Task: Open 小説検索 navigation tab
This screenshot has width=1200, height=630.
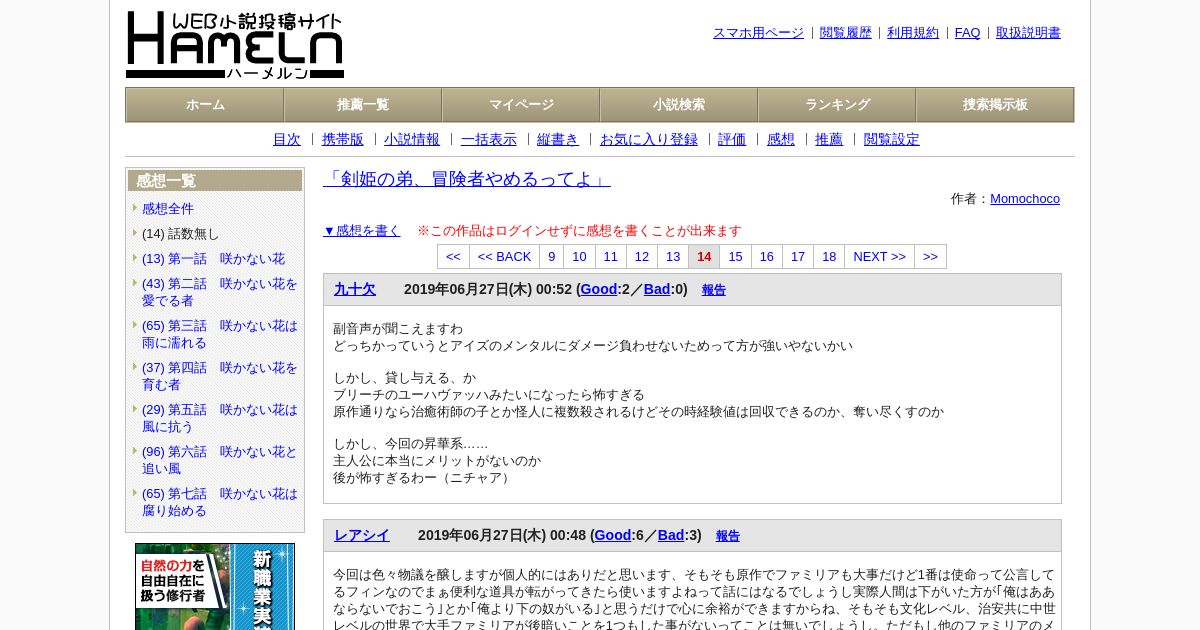Action: [679, 105]
